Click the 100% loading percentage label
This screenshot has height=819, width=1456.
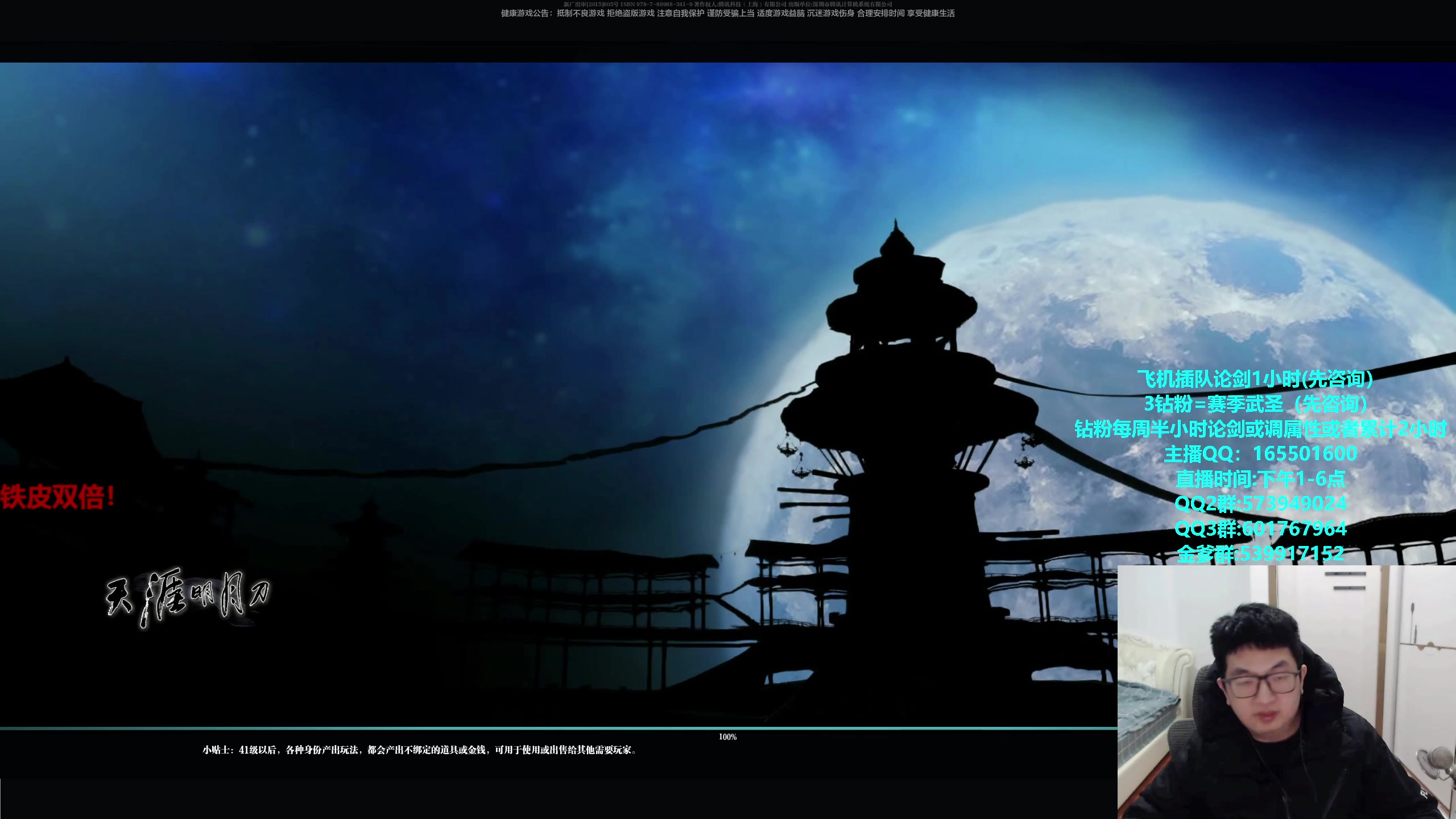(x=727, y=737)
